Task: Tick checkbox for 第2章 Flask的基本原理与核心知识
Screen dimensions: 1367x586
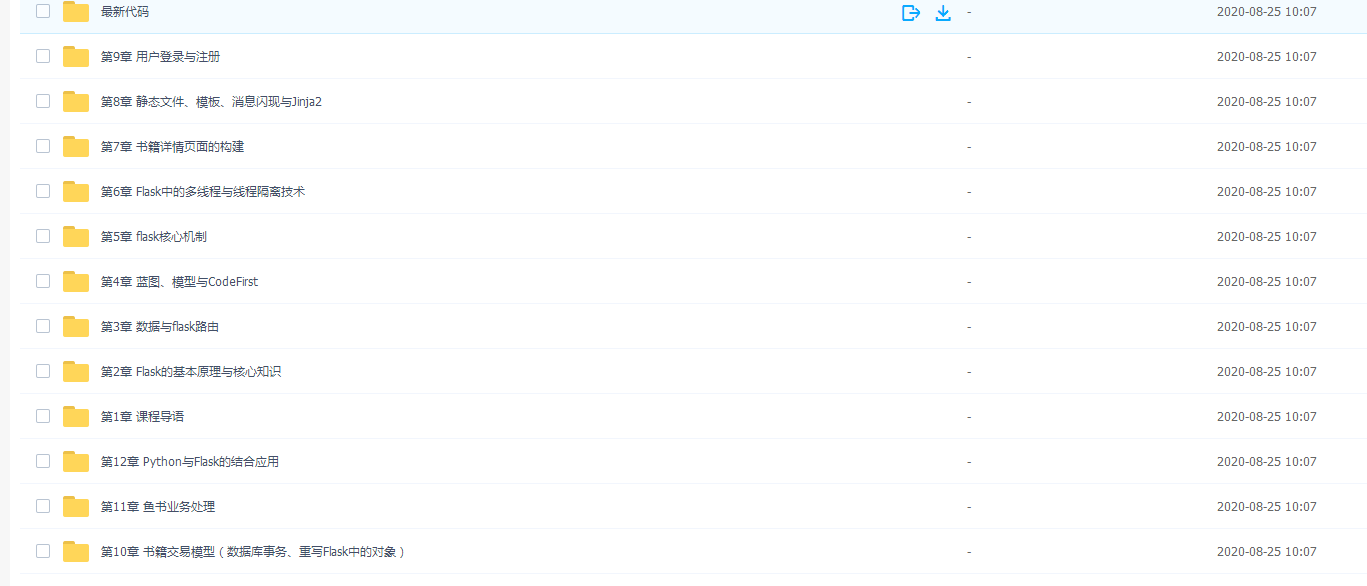Action: coord(43,371)
